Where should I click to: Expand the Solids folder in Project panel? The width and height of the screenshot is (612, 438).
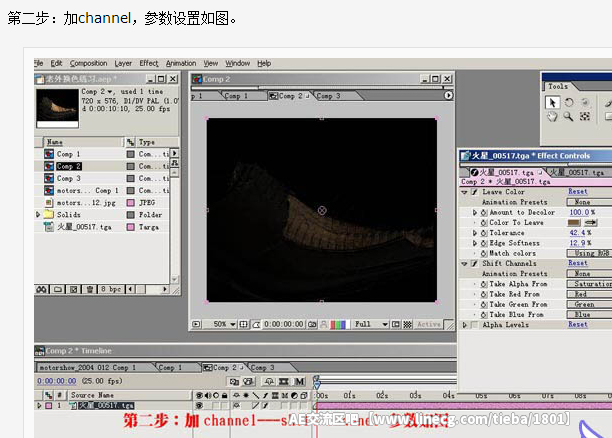[38, 214]
